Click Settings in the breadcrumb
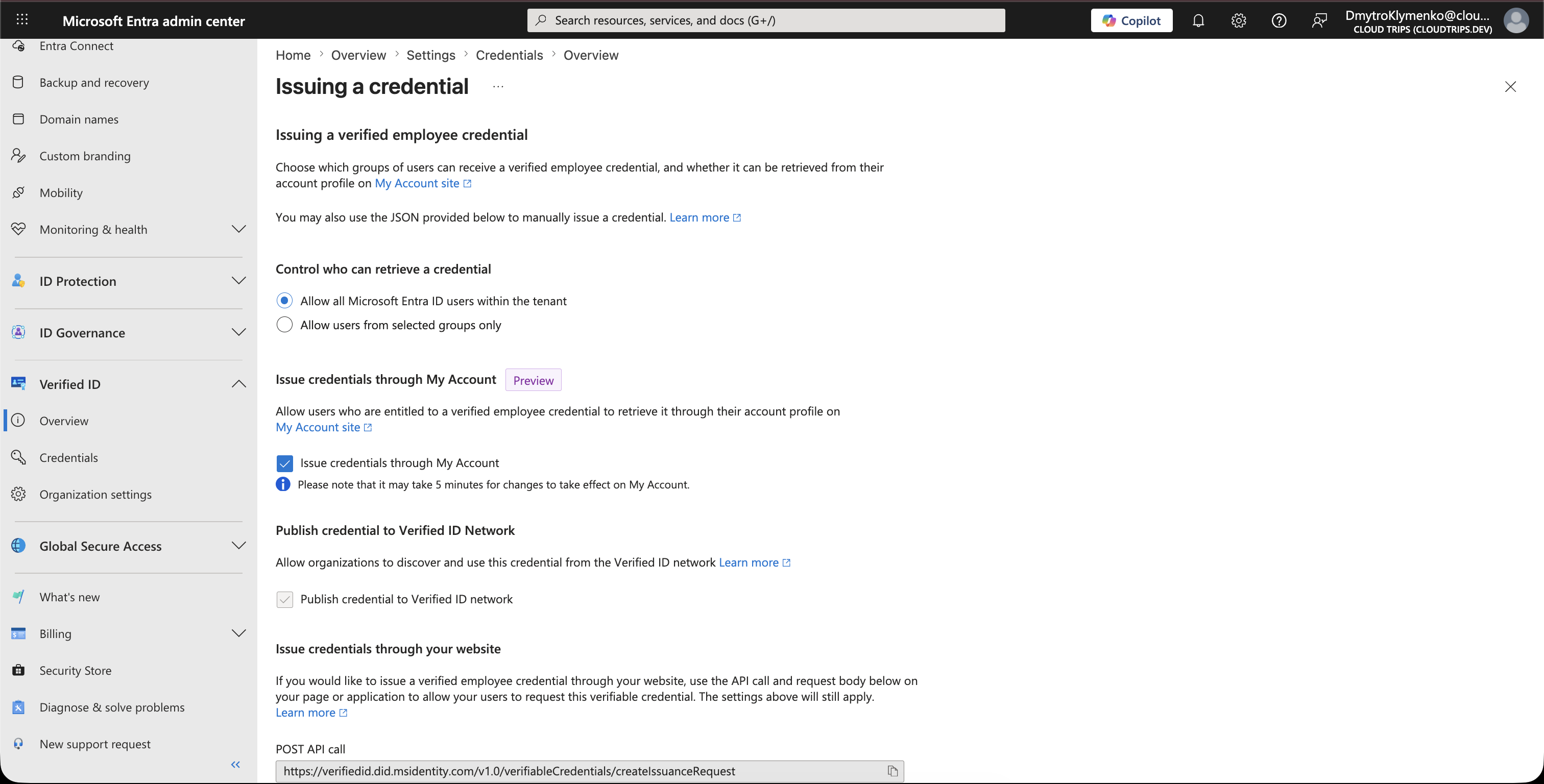 (x=431, y=55)
